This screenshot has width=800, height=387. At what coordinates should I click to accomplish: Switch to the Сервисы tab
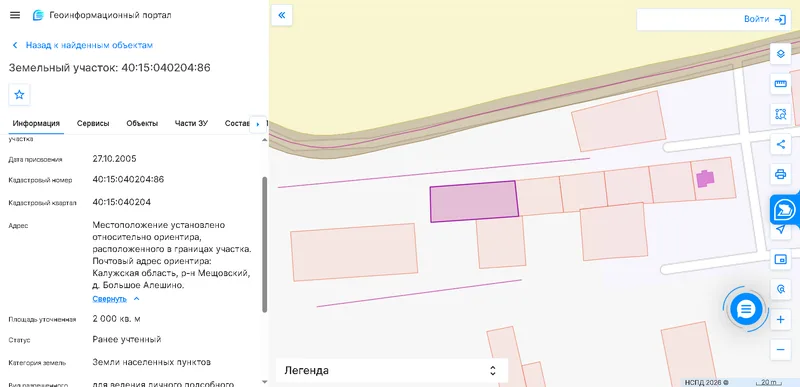pos(93,123)
